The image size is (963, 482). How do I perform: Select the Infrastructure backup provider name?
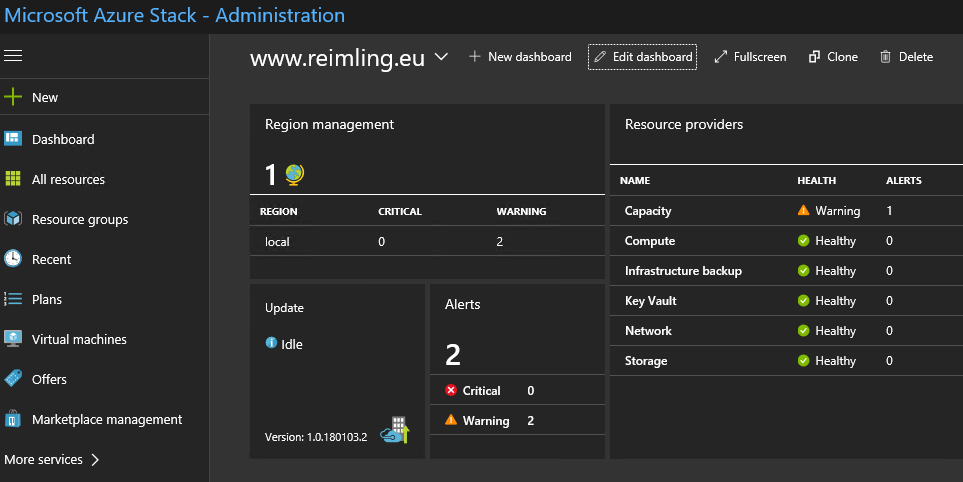[683, 271]
